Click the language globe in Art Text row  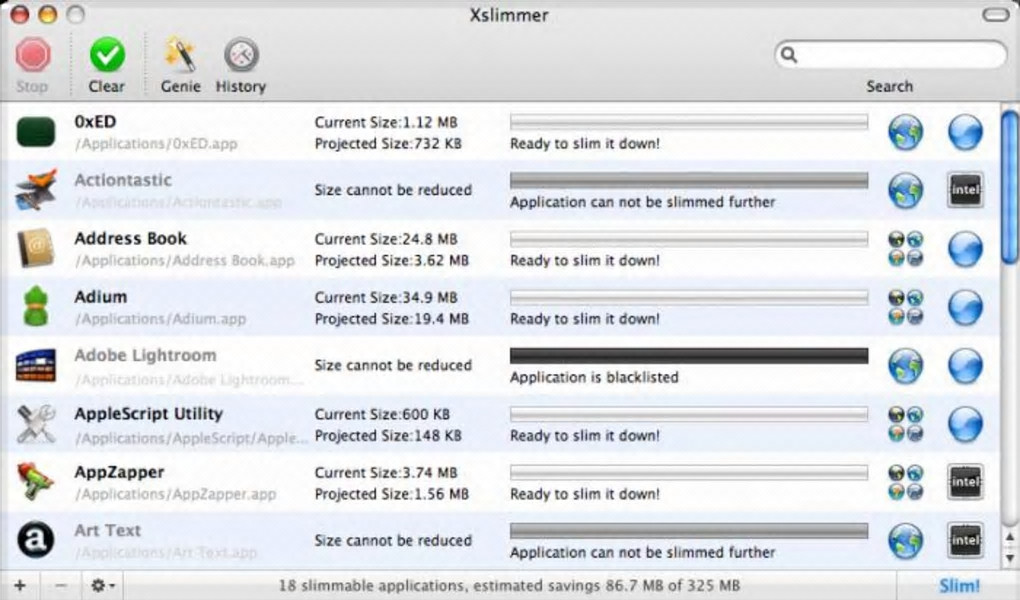(906, 541)
